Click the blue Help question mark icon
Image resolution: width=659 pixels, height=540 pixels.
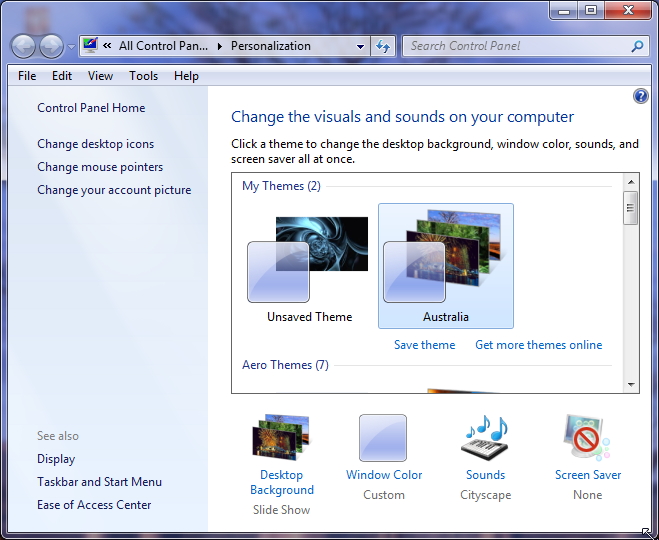point(641,96)
